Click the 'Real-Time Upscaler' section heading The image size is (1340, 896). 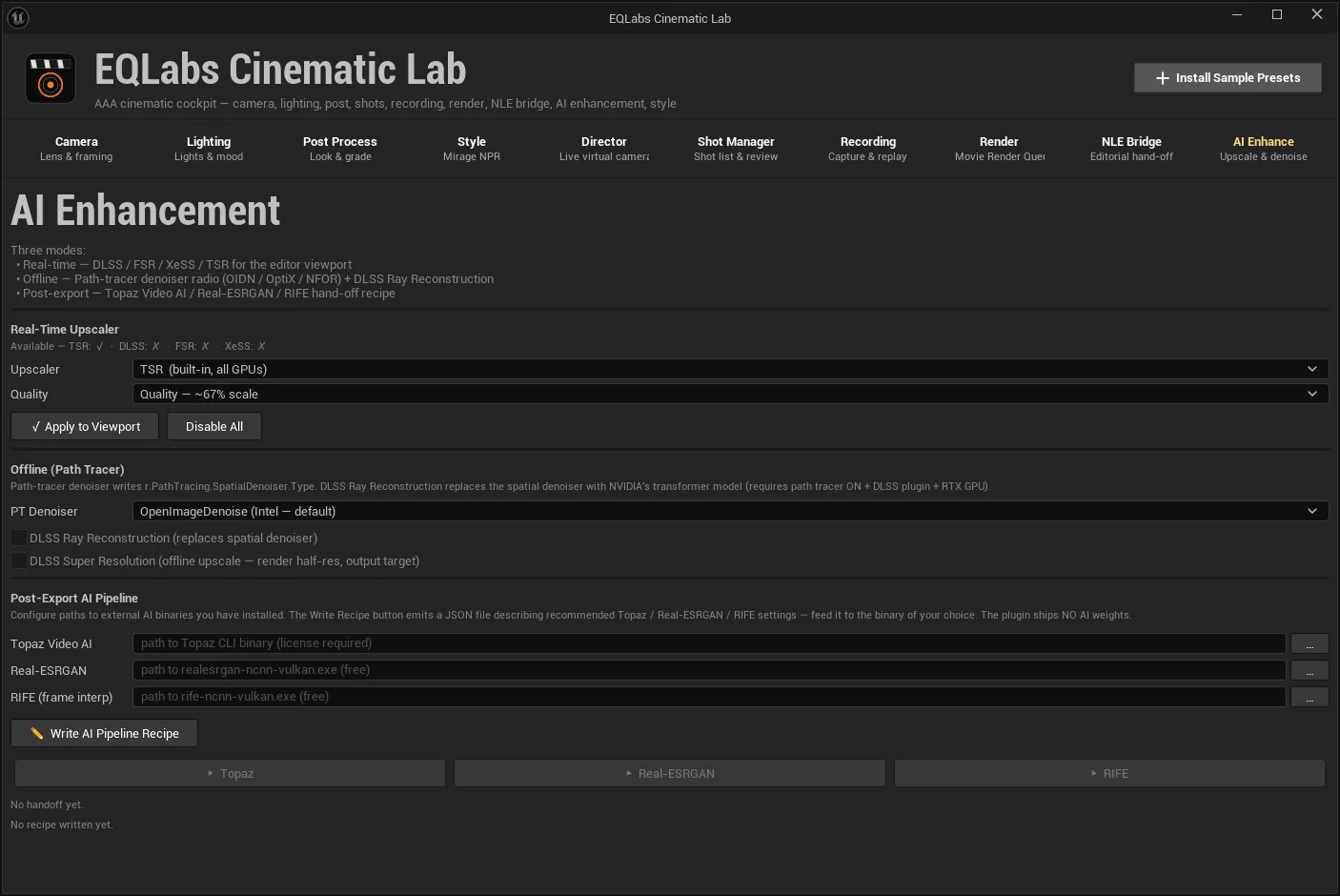click(x=65, y=329)
